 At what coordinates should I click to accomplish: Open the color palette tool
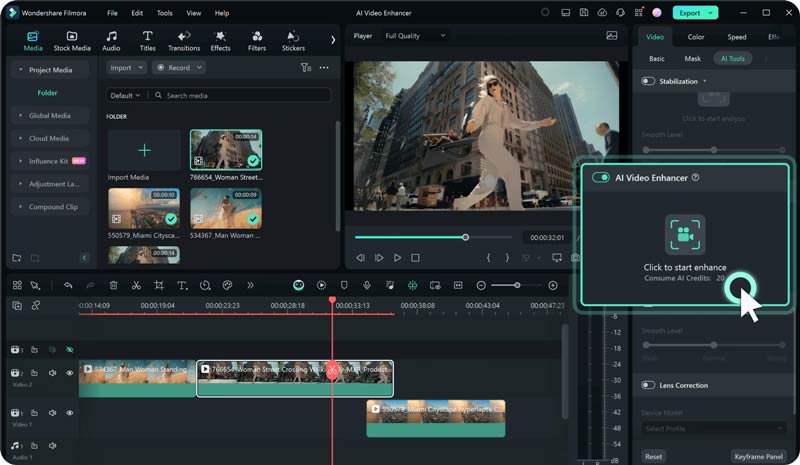228,285
